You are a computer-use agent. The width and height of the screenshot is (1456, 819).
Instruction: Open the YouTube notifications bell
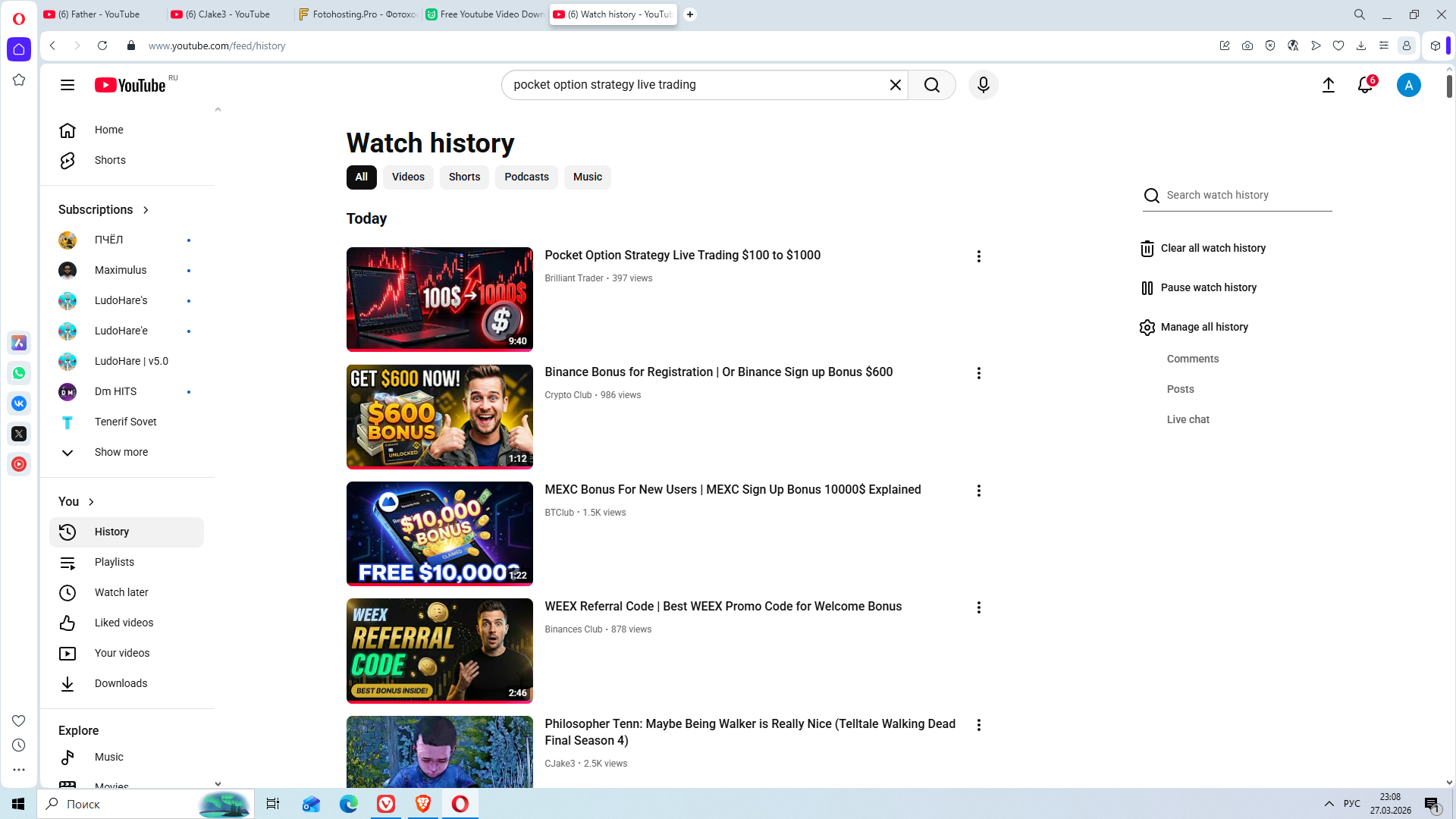click(x=1365, y=85)
